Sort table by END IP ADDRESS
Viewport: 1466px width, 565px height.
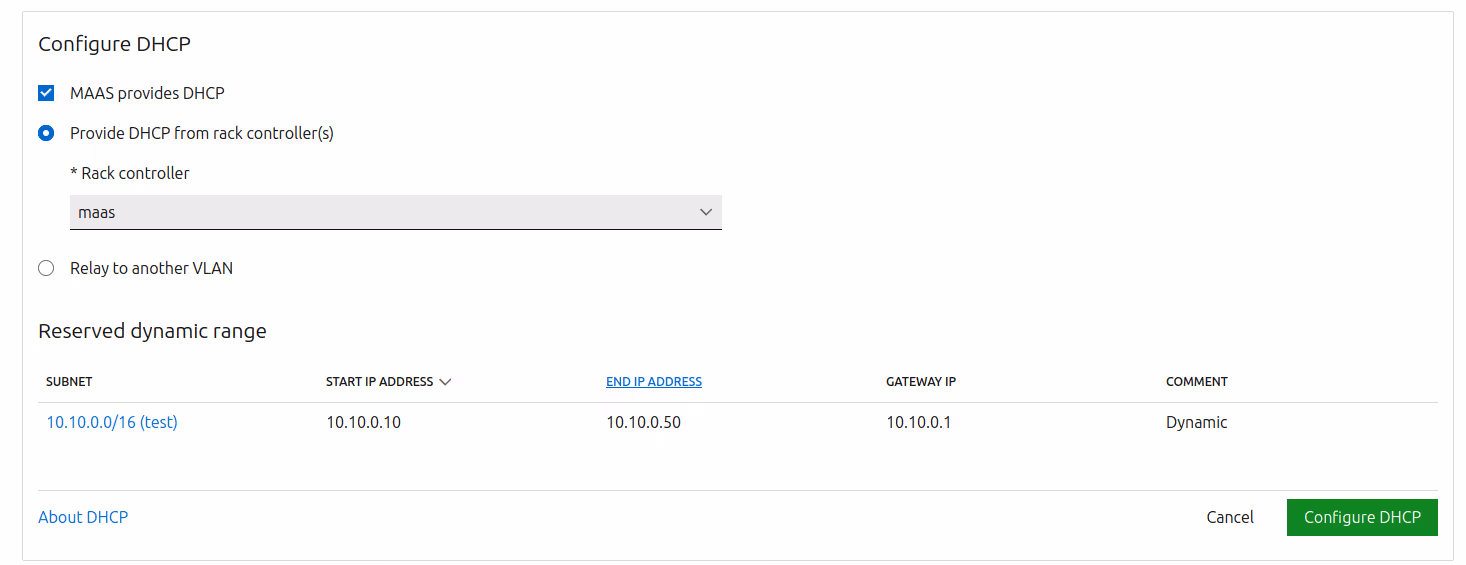[x=654, y=382]
